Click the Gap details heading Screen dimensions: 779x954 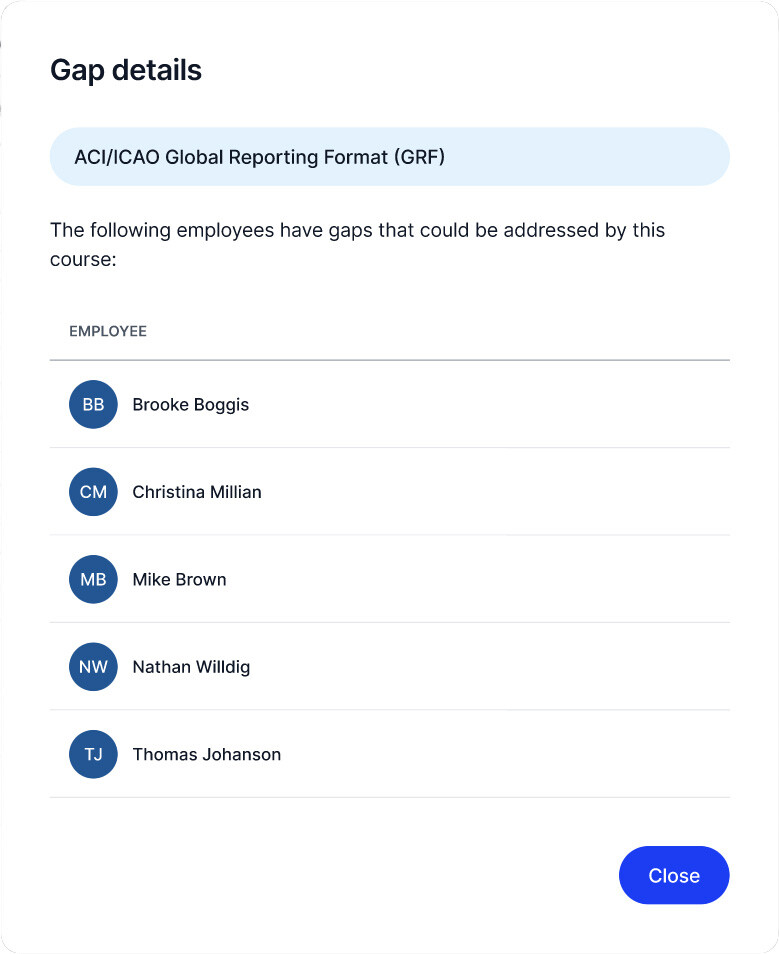point(126,70)
